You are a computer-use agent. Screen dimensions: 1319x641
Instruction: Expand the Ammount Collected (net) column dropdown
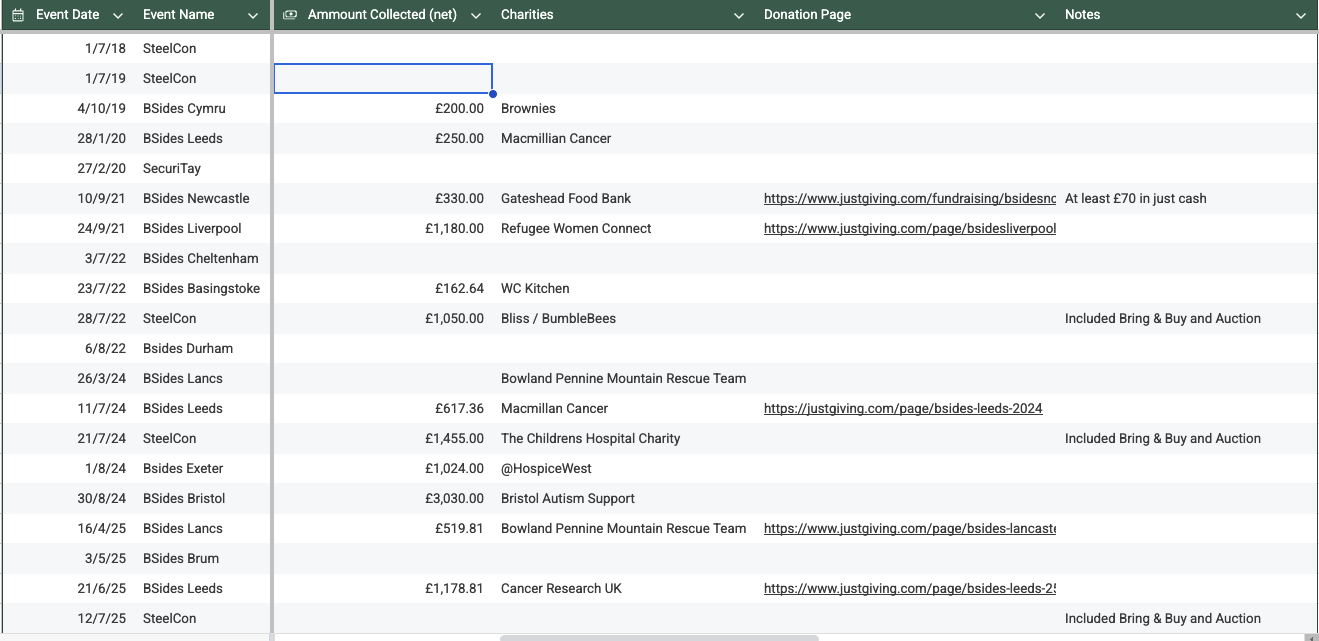pos(476,16)
